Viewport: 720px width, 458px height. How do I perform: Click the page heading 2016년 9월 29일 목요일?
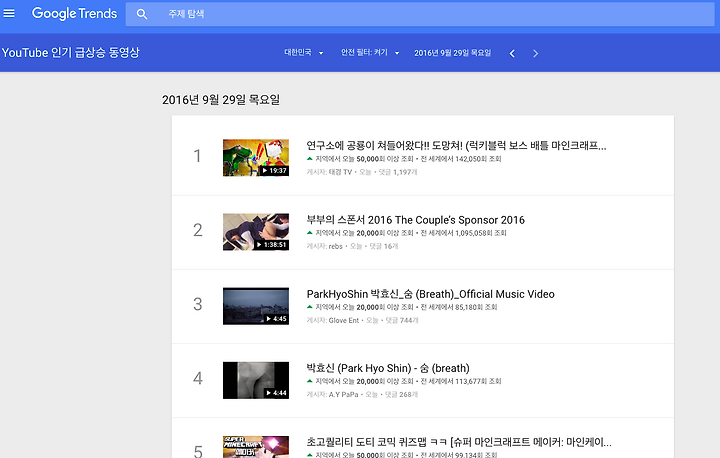(x=221, y=100)
